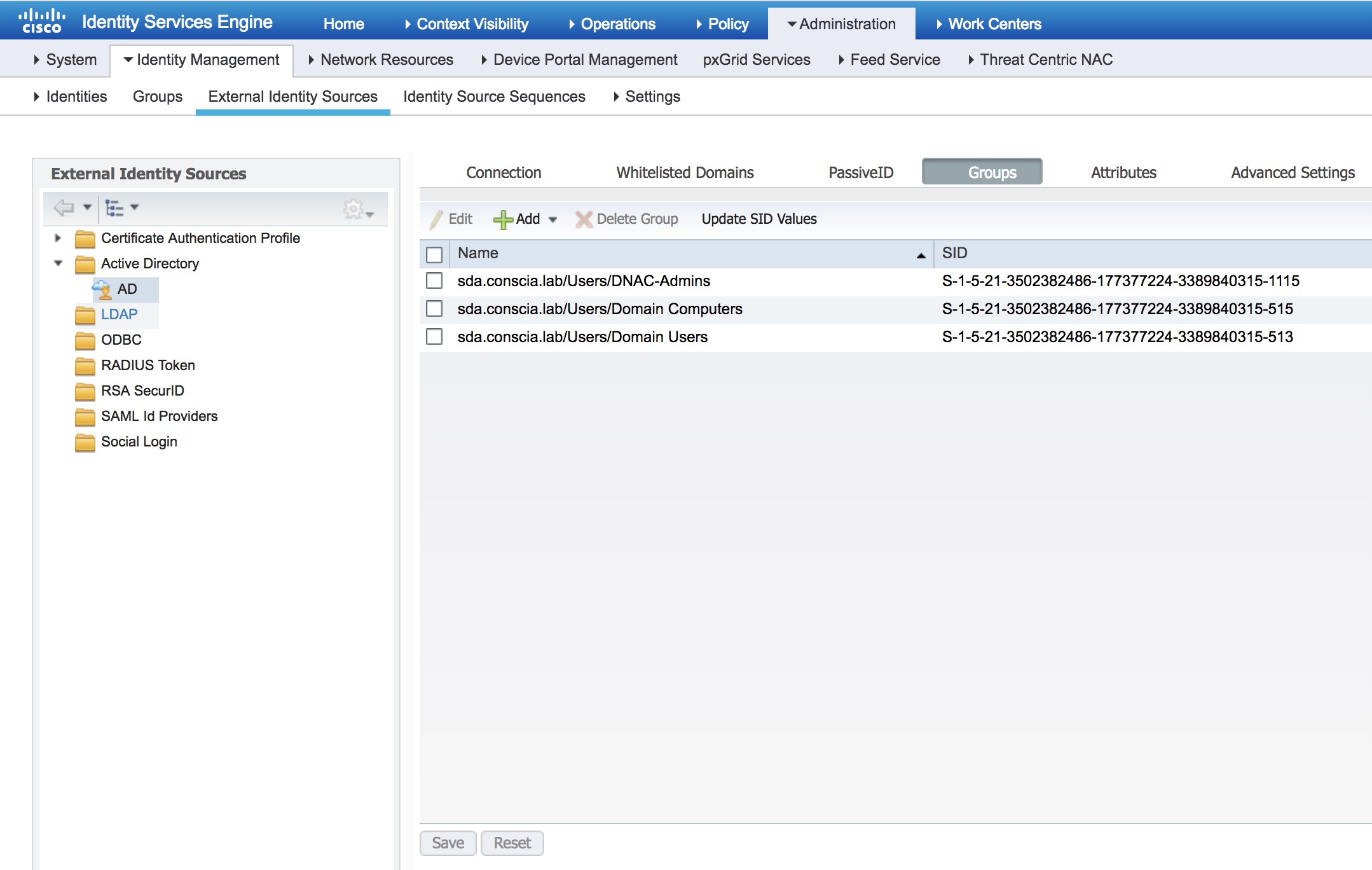Open the gear settings menu in sidebar

pos(358,209)
